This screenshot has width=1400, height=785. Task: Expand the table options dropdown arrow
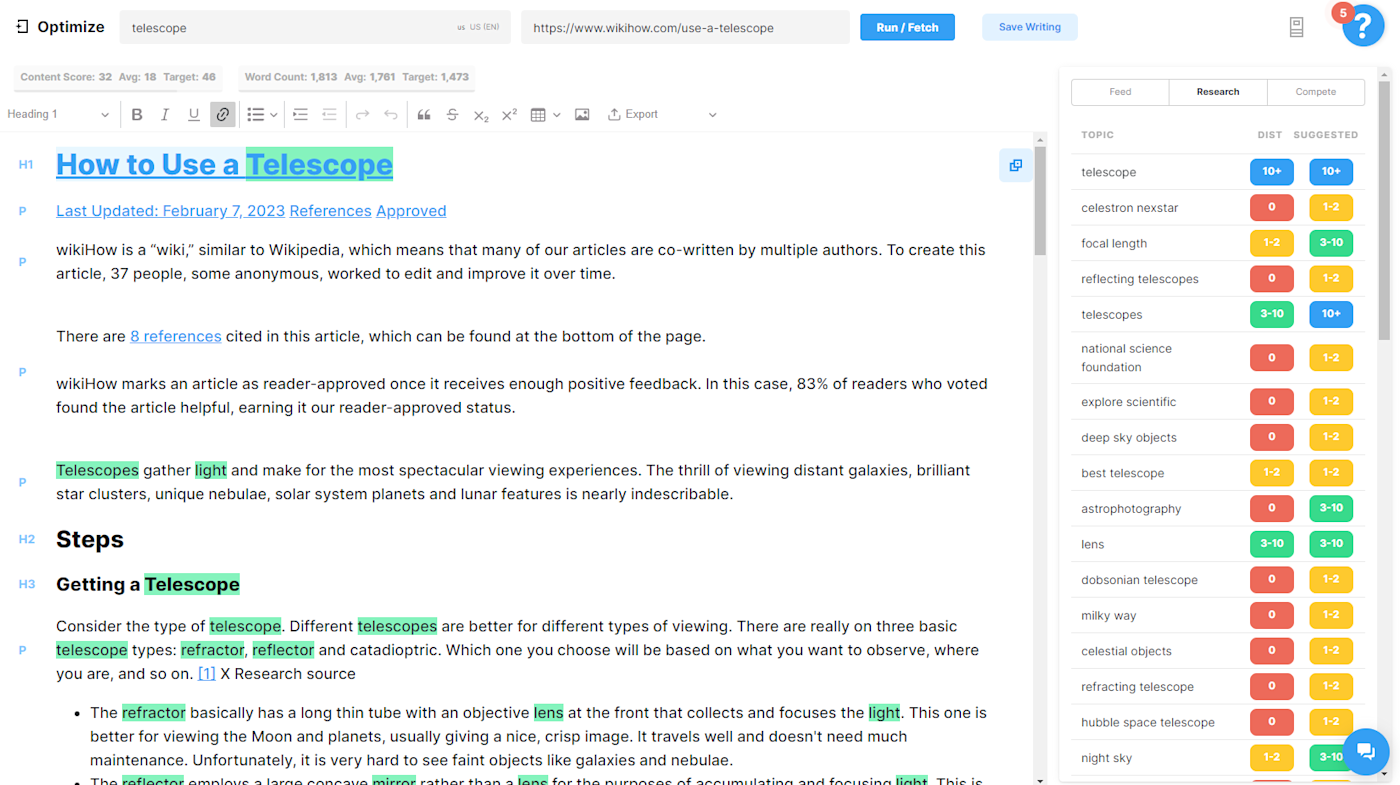(x=557, y=115)
